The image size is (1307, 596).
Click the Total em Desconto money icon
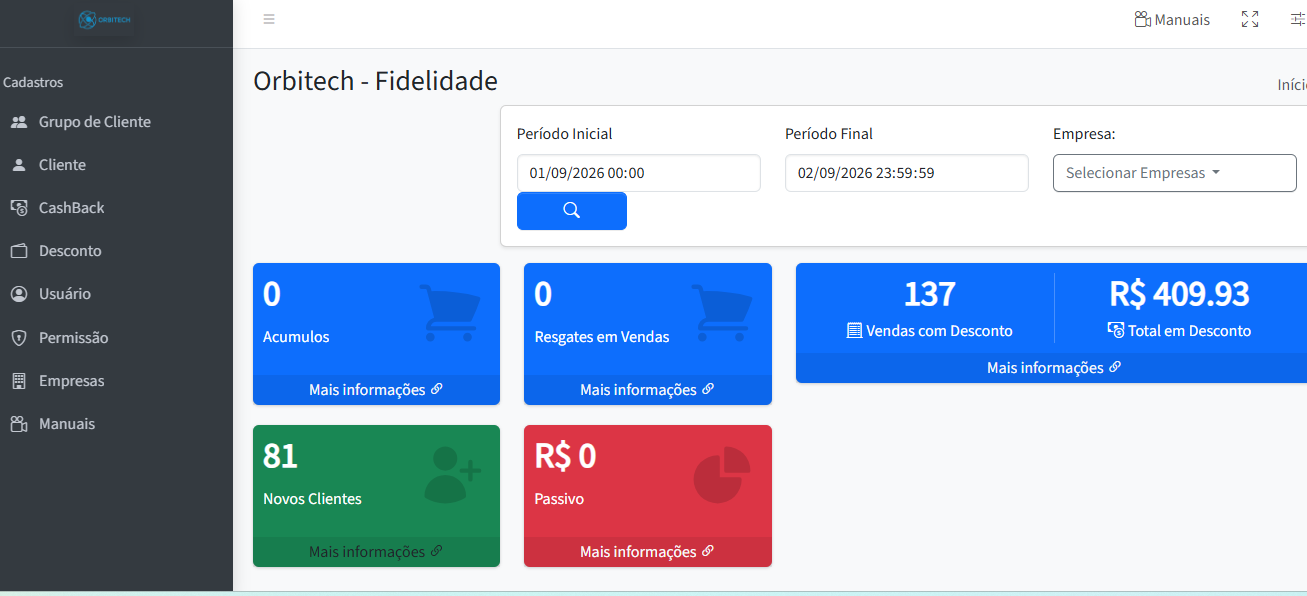[x=1116, y=330]
